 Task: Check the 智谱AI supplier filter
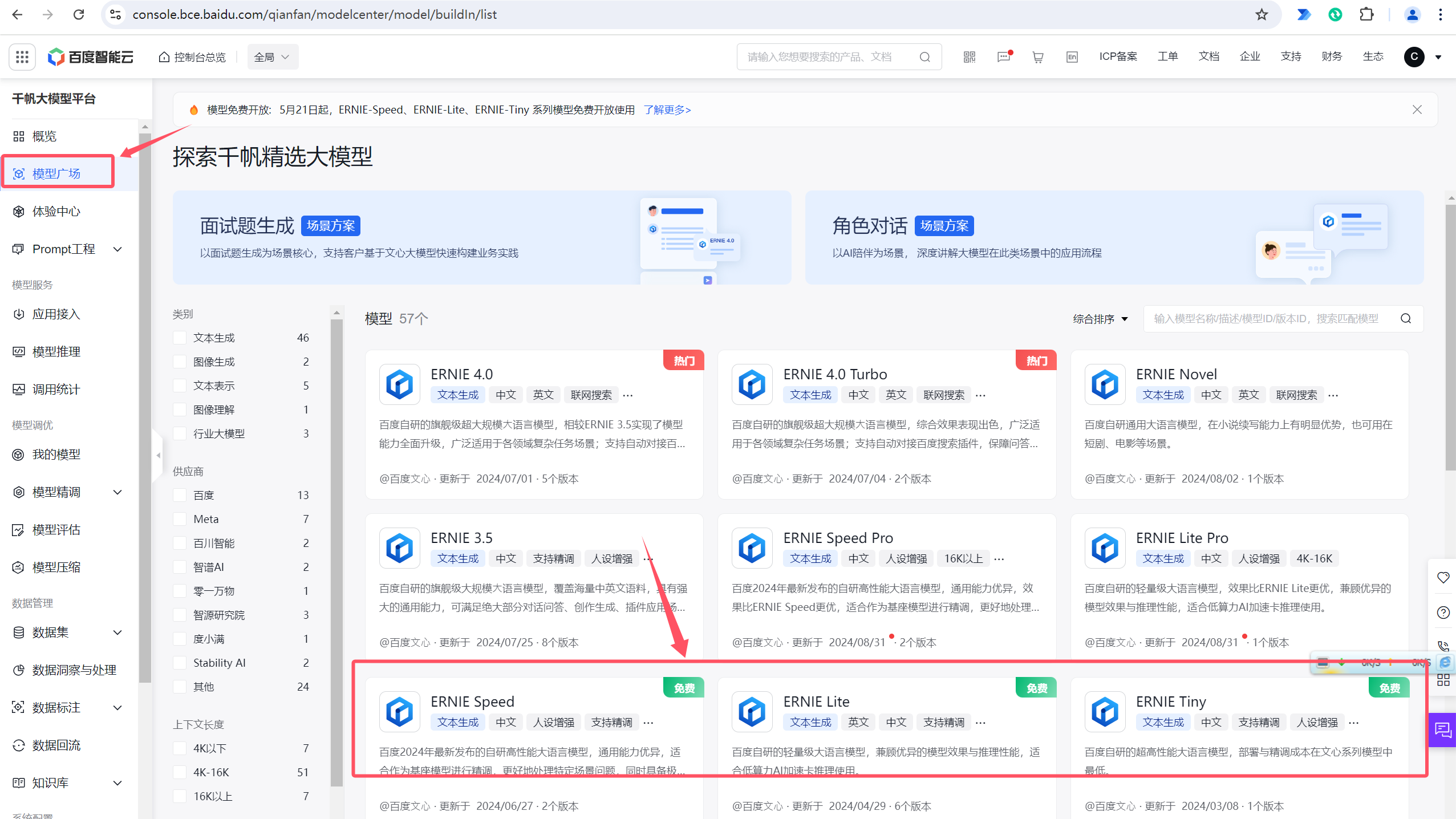click(x=180, y=567)
